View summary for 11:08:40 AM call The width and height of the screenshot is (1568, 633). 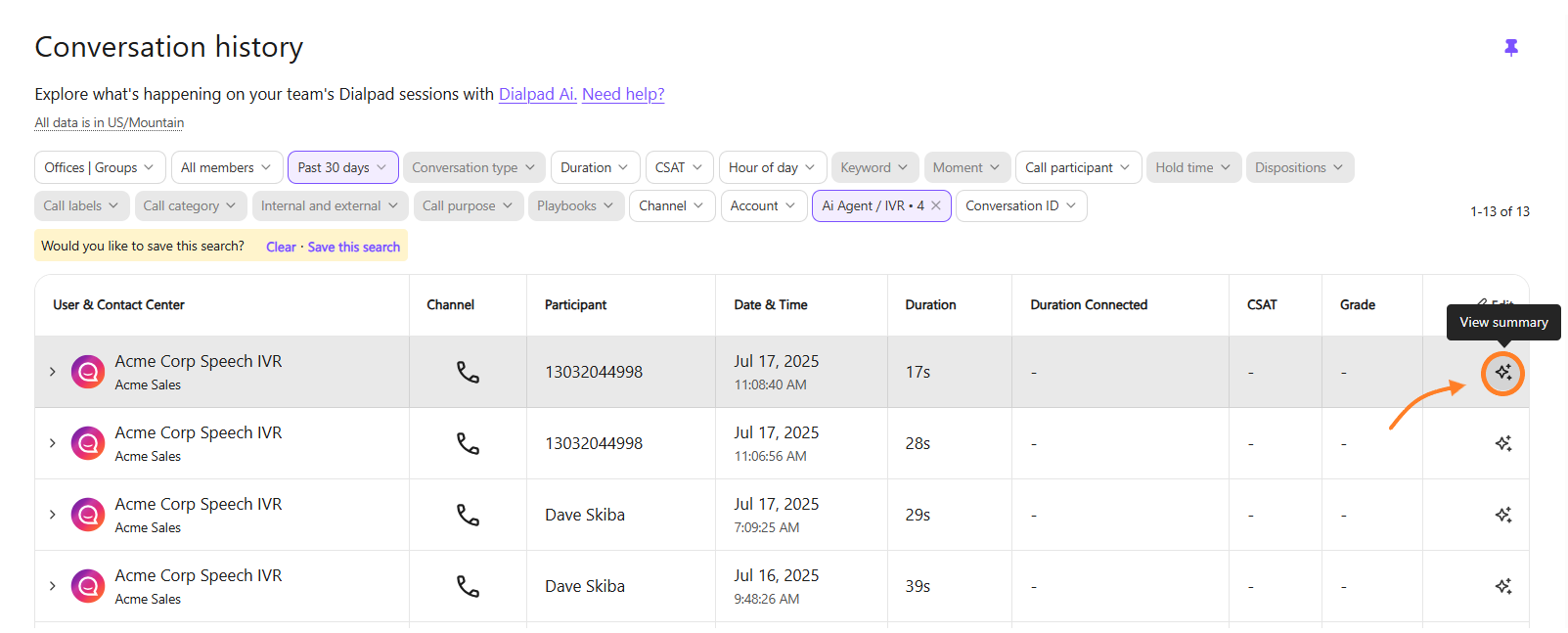(1503, 373)
